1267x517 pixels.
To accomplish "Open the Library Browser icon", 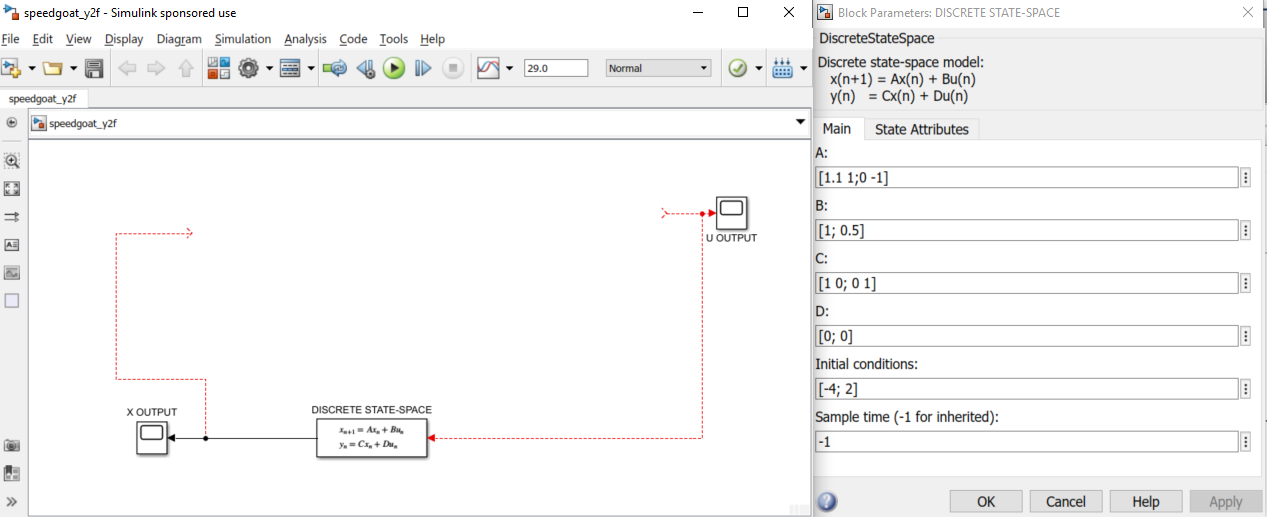I will [x=218, y=68].
